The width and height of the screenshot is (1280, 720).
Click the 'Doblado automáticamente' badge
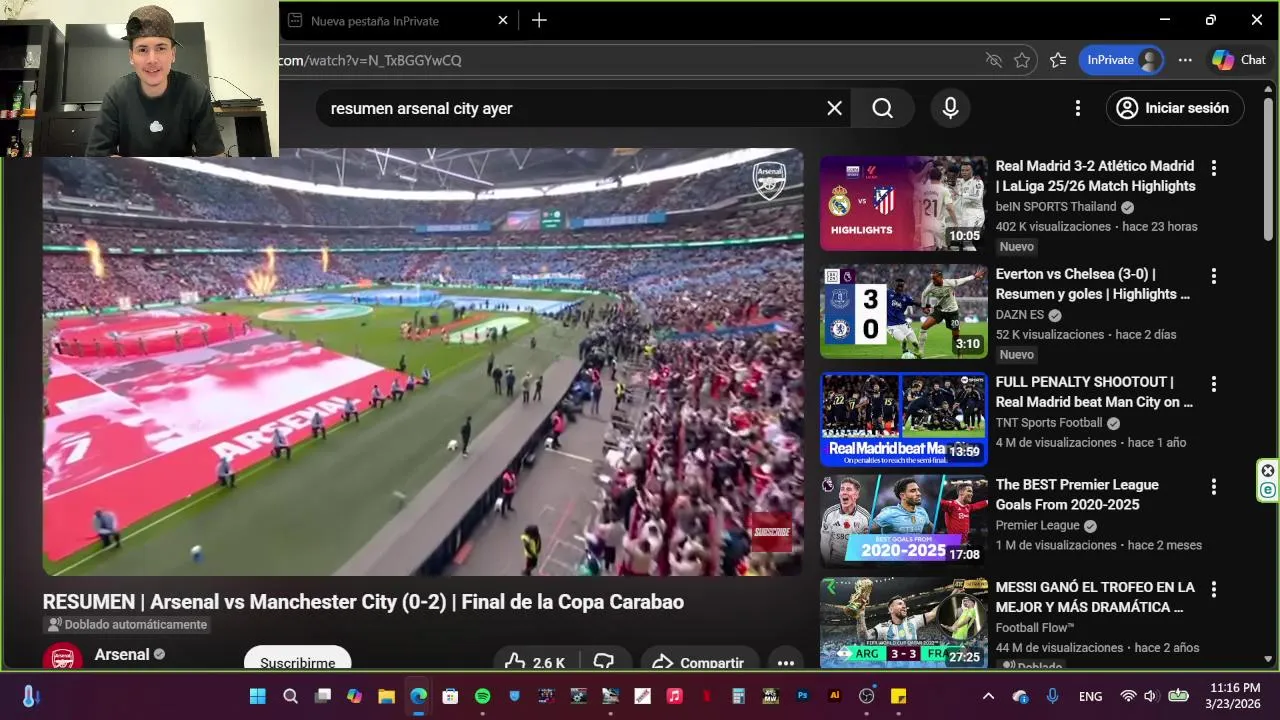coord(126,625)
